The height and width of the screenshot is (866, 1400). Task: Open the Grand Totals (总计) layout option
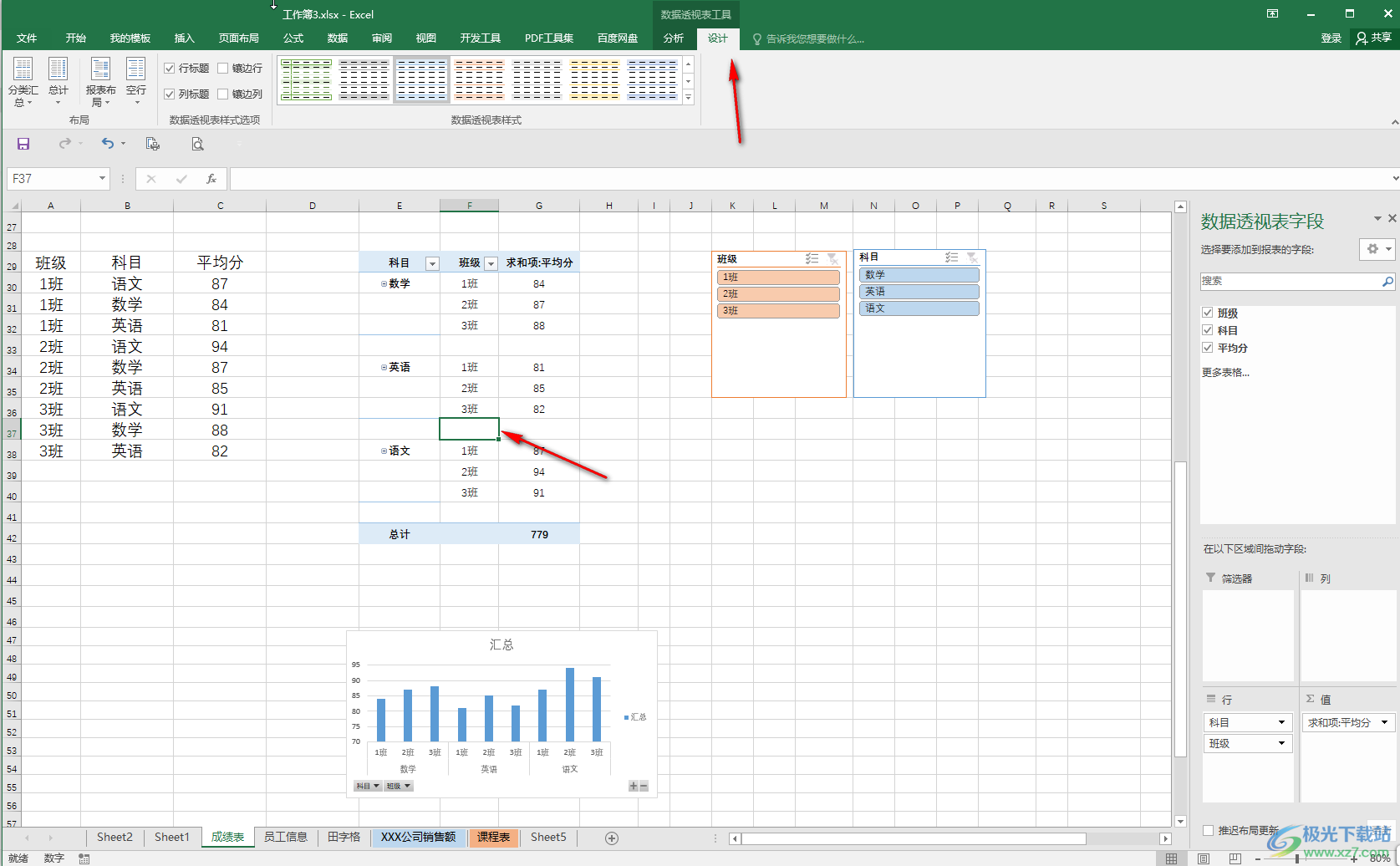(59, 82)
